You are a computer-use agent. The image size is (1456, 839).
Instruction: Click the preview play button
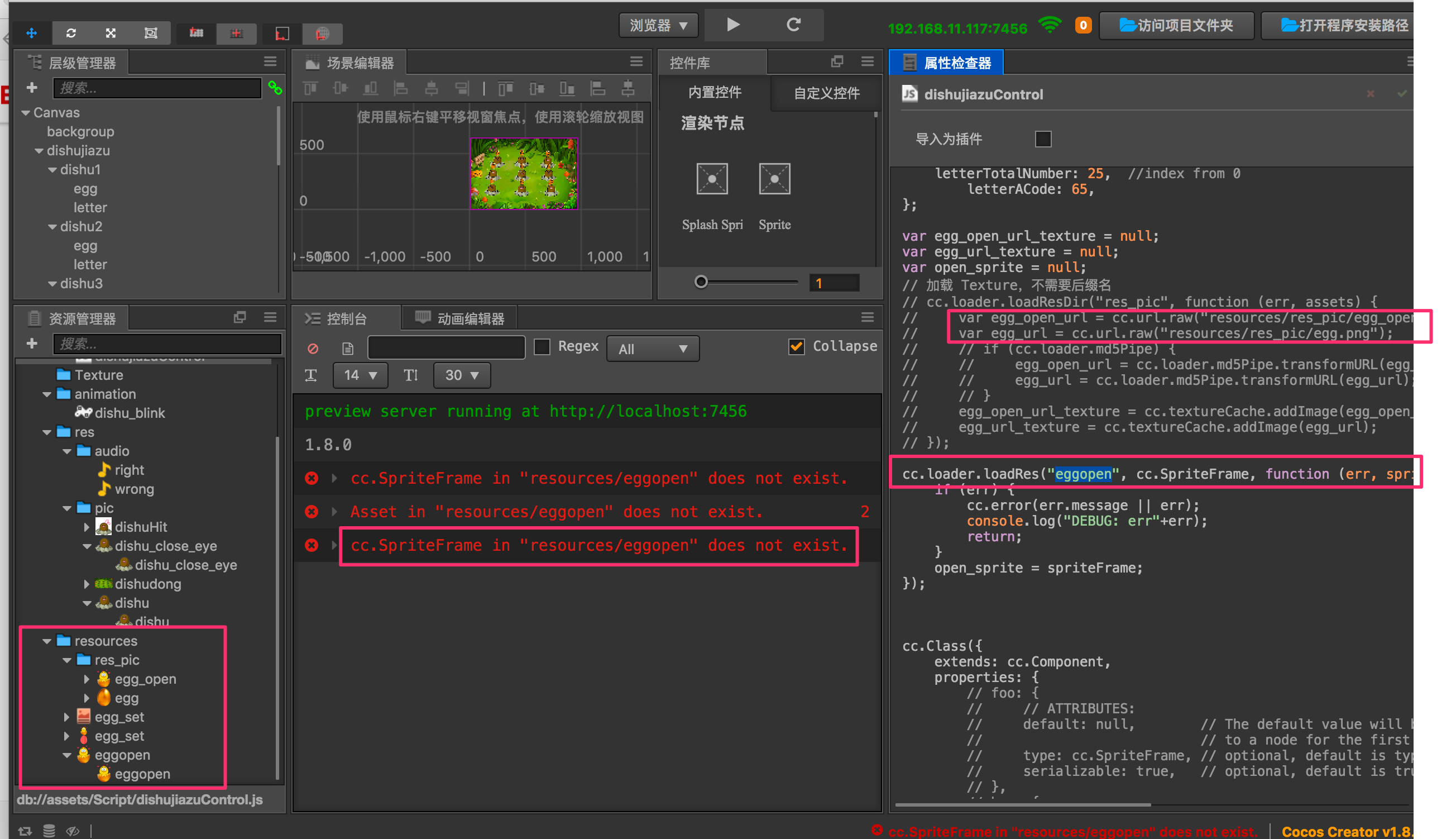[x=732, y=25]
